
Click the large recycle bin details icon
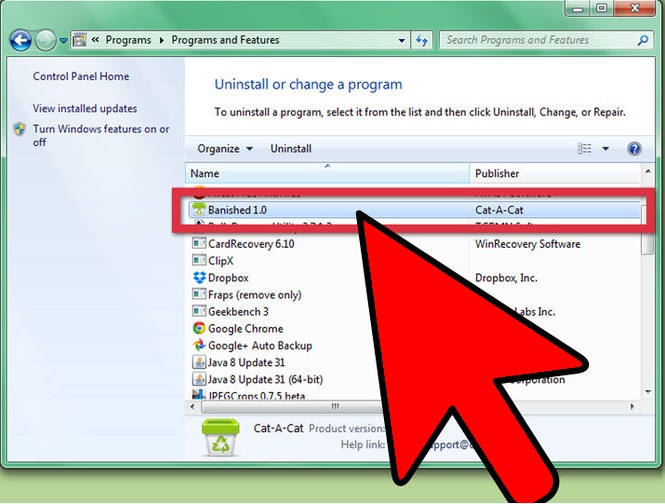pyautogui.click(x=220, y=437)
